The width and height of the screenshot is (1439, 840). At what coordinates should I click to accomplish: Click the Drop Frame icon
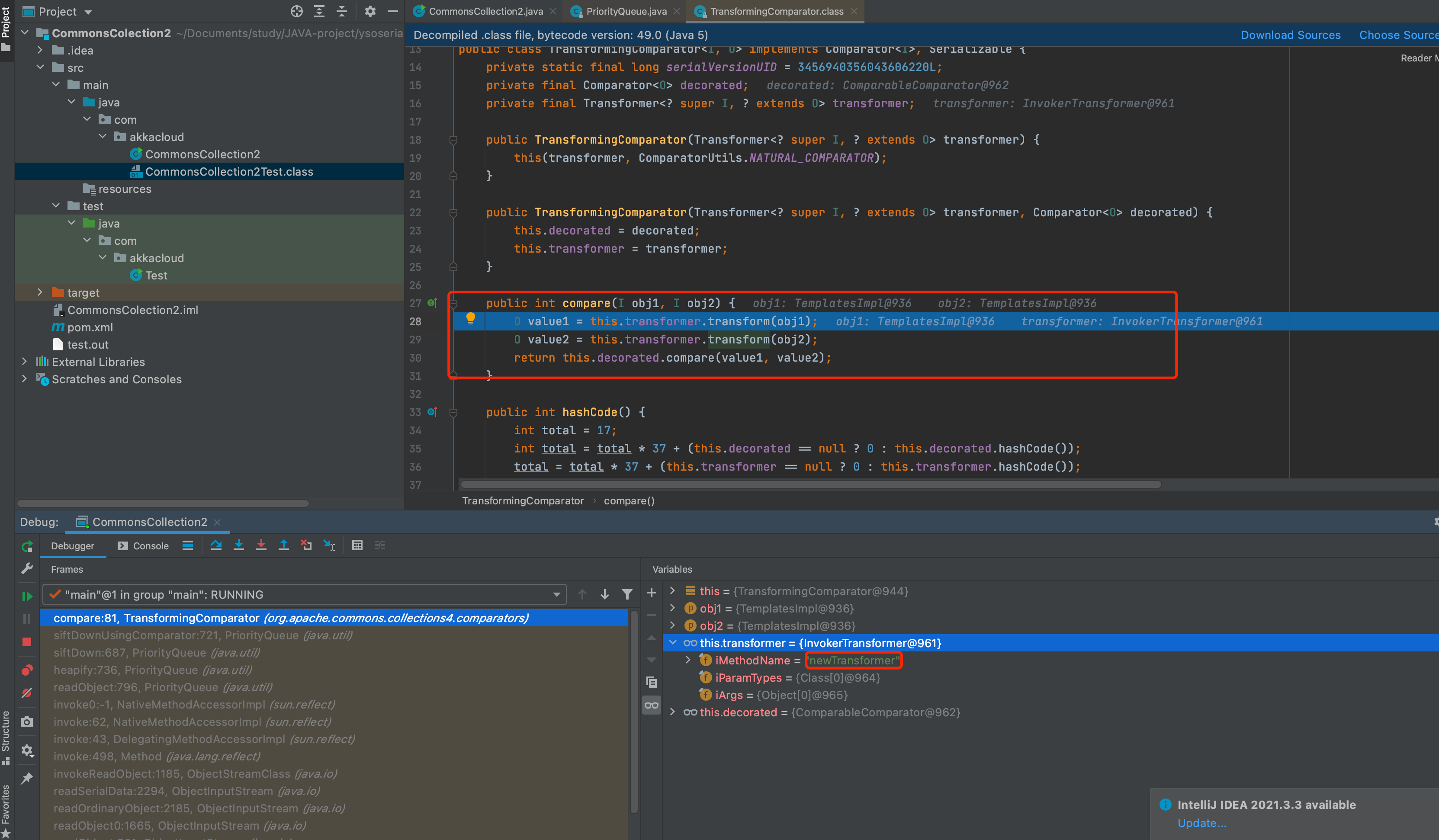tap(307, 545)
